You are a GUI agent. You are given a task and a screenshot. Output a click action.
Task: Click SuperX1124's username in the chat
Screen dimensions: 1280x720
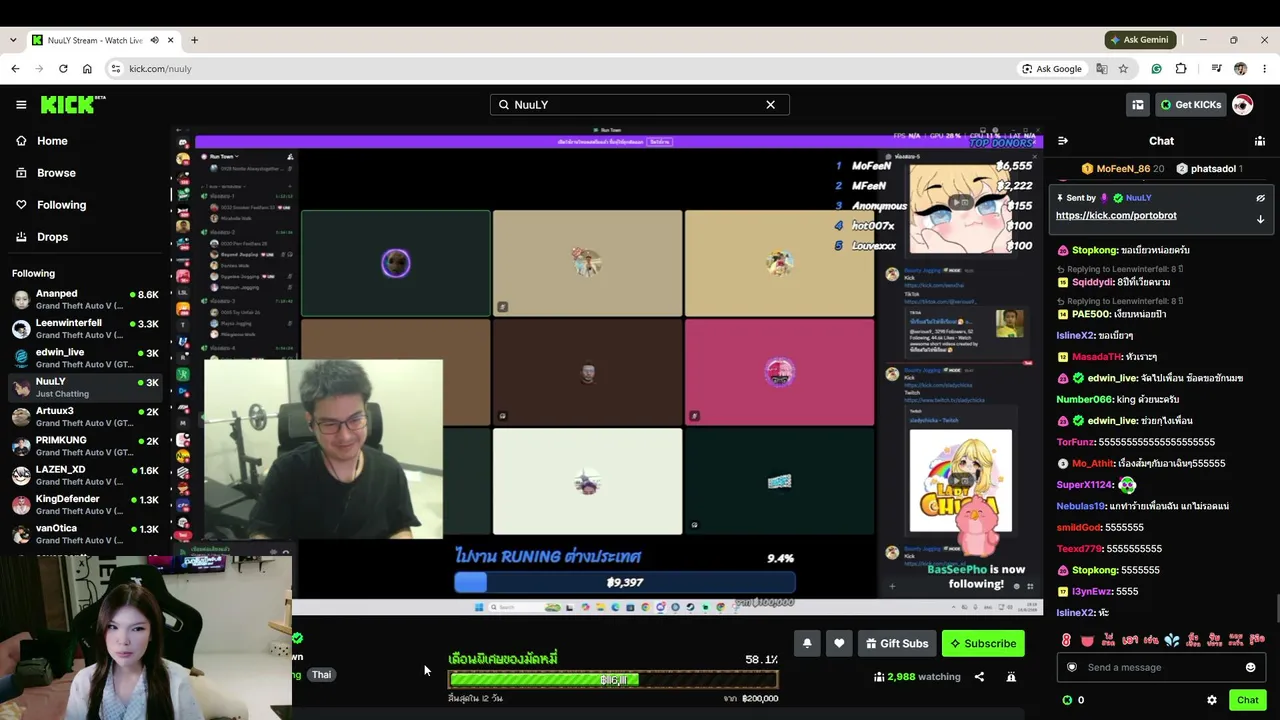point(1085,485)
